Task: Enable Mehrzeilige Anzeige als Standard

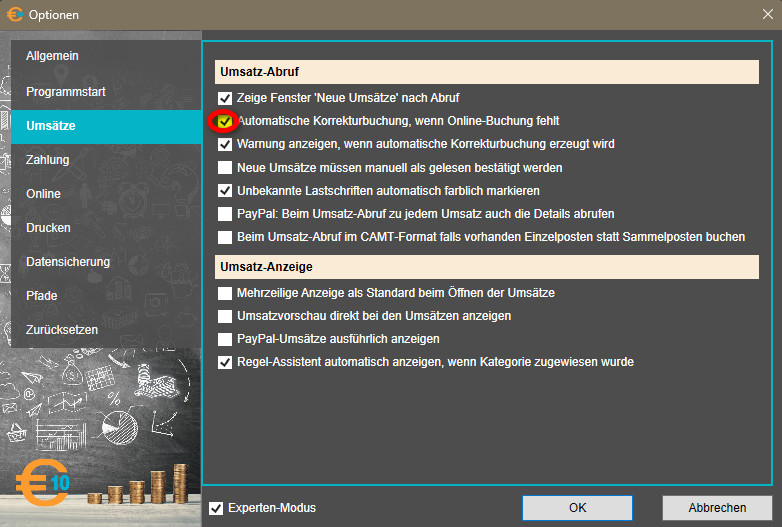Action: pyautogui.click(x=225, y=293)
